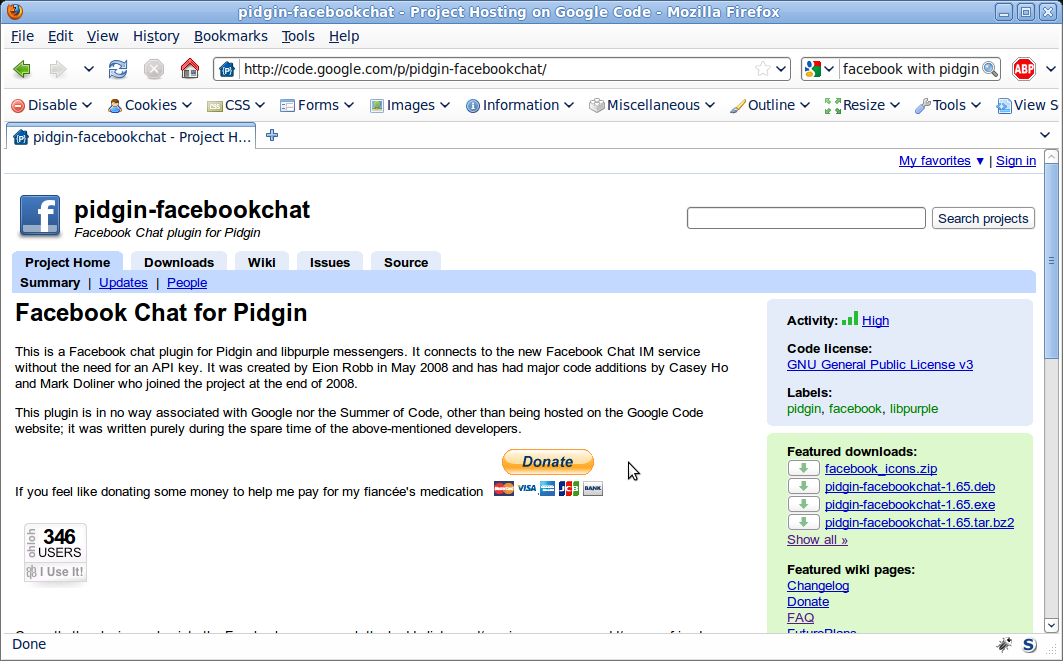This screenshot has width=1063, height=661.
Task: Open a new tab with plus icon
Action: click(x=272, y=136)
